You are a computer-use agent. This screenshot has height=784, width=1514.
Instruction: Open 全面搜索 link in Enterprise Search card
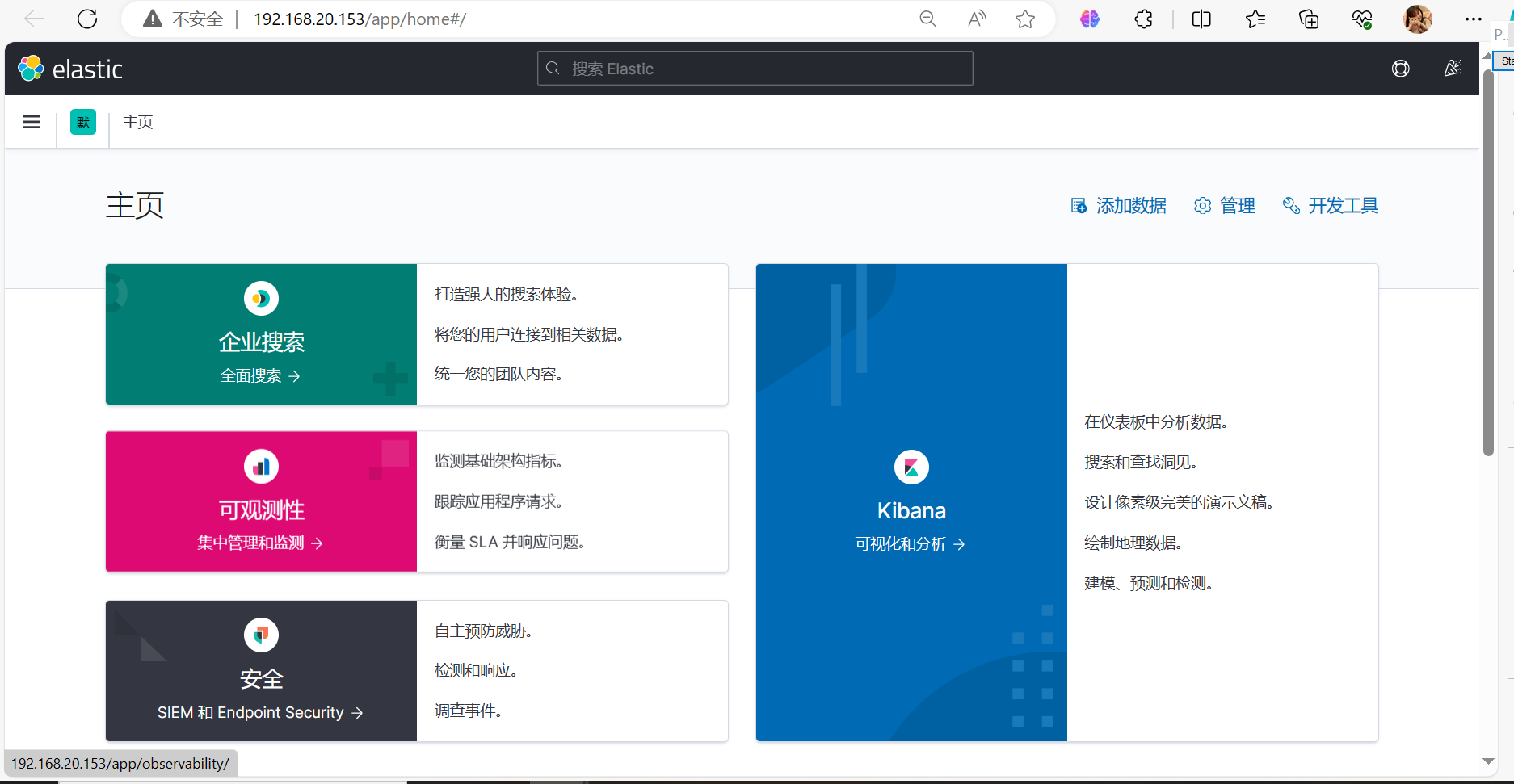click(261, 376)
